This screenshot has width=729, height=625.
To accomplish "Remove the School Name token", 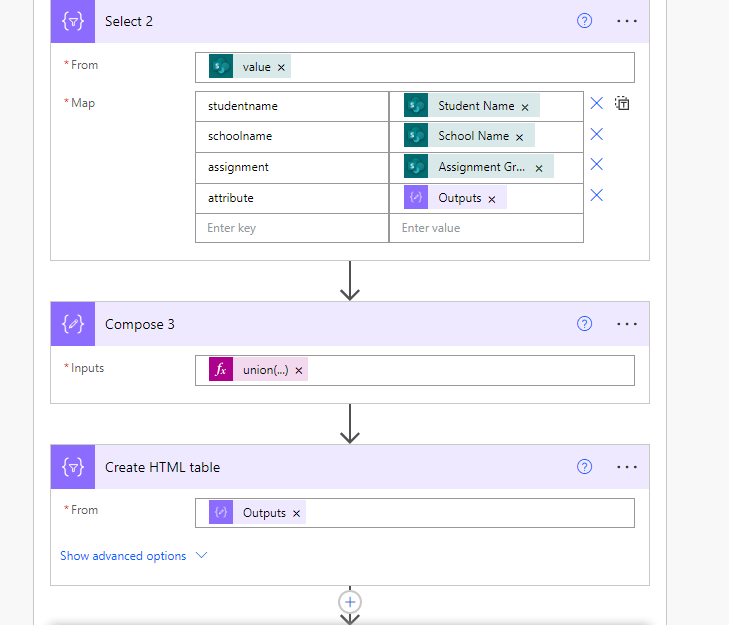I will (519, 137).
